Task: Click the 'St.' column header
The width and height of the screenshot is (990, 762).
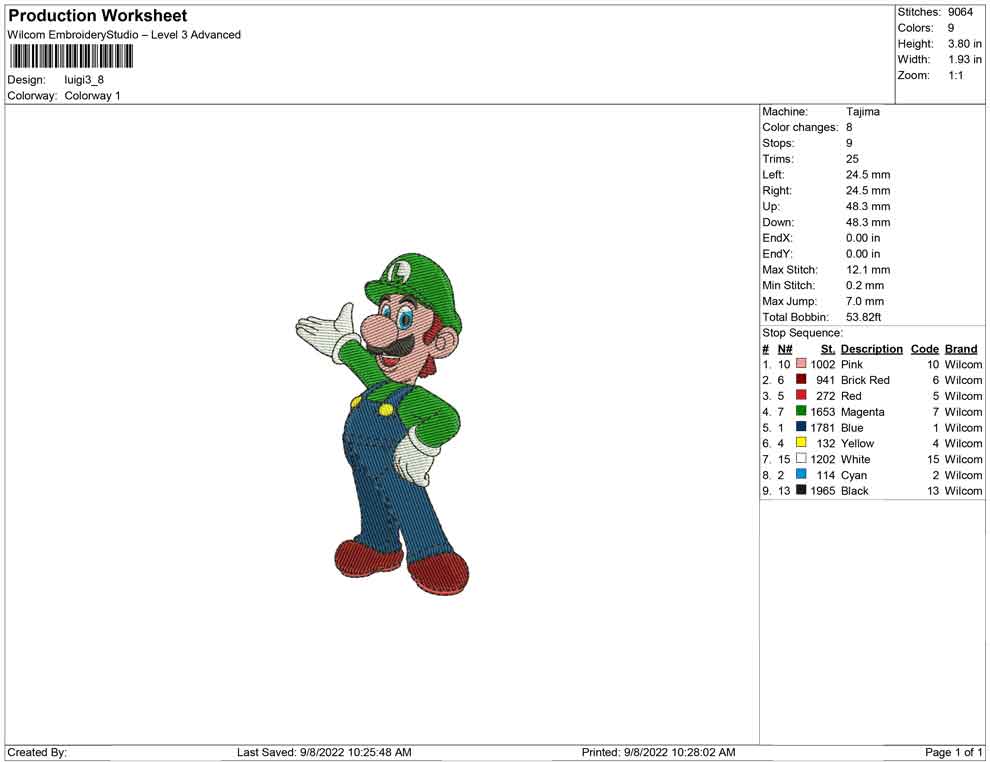Action: [827, 349]
